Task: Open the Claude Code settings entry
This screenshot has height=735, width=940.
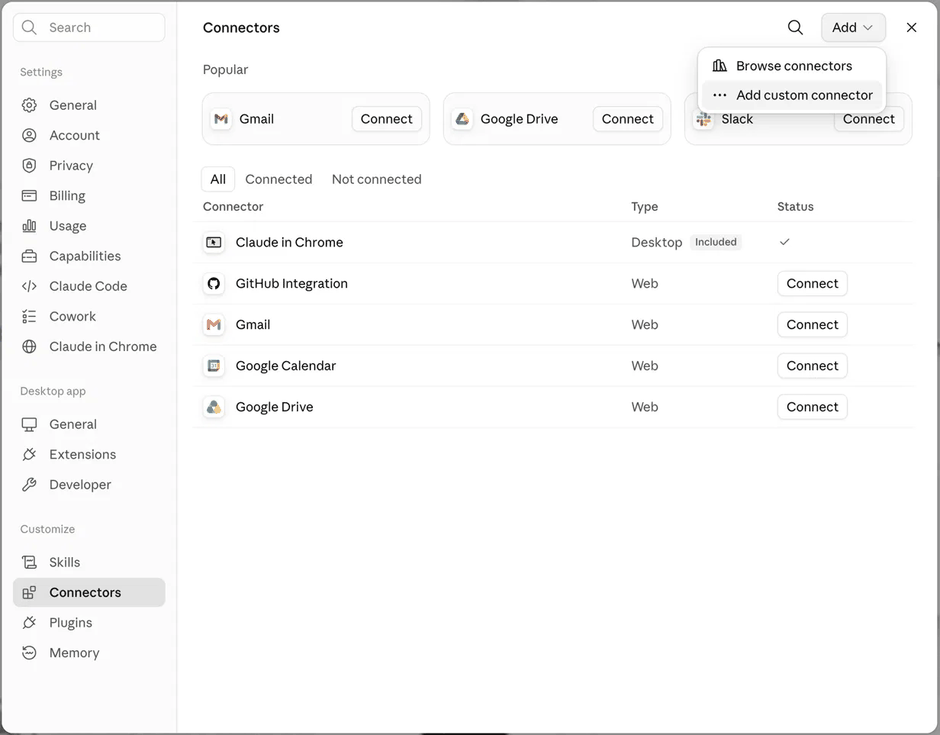Action: [89, 286]
